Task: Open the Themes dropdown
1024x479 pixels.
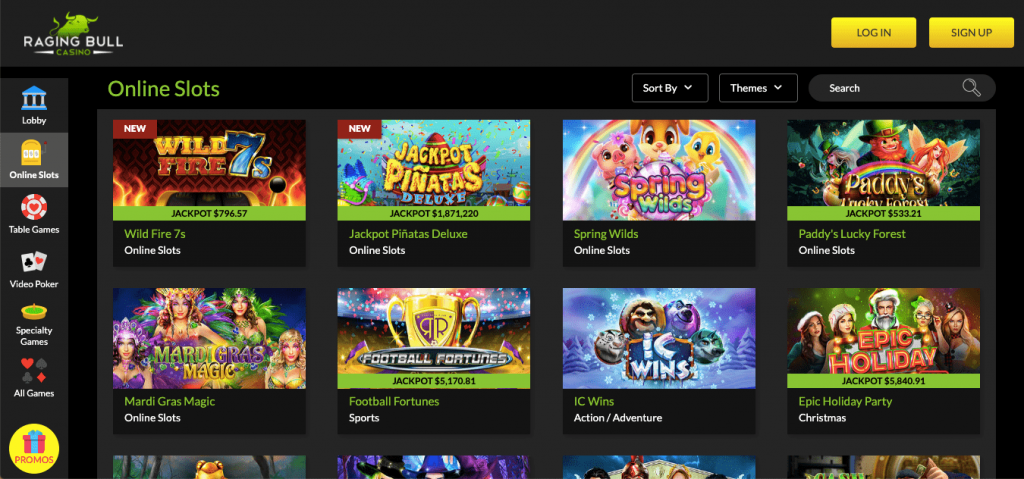Action: click(x=758, y=88)
